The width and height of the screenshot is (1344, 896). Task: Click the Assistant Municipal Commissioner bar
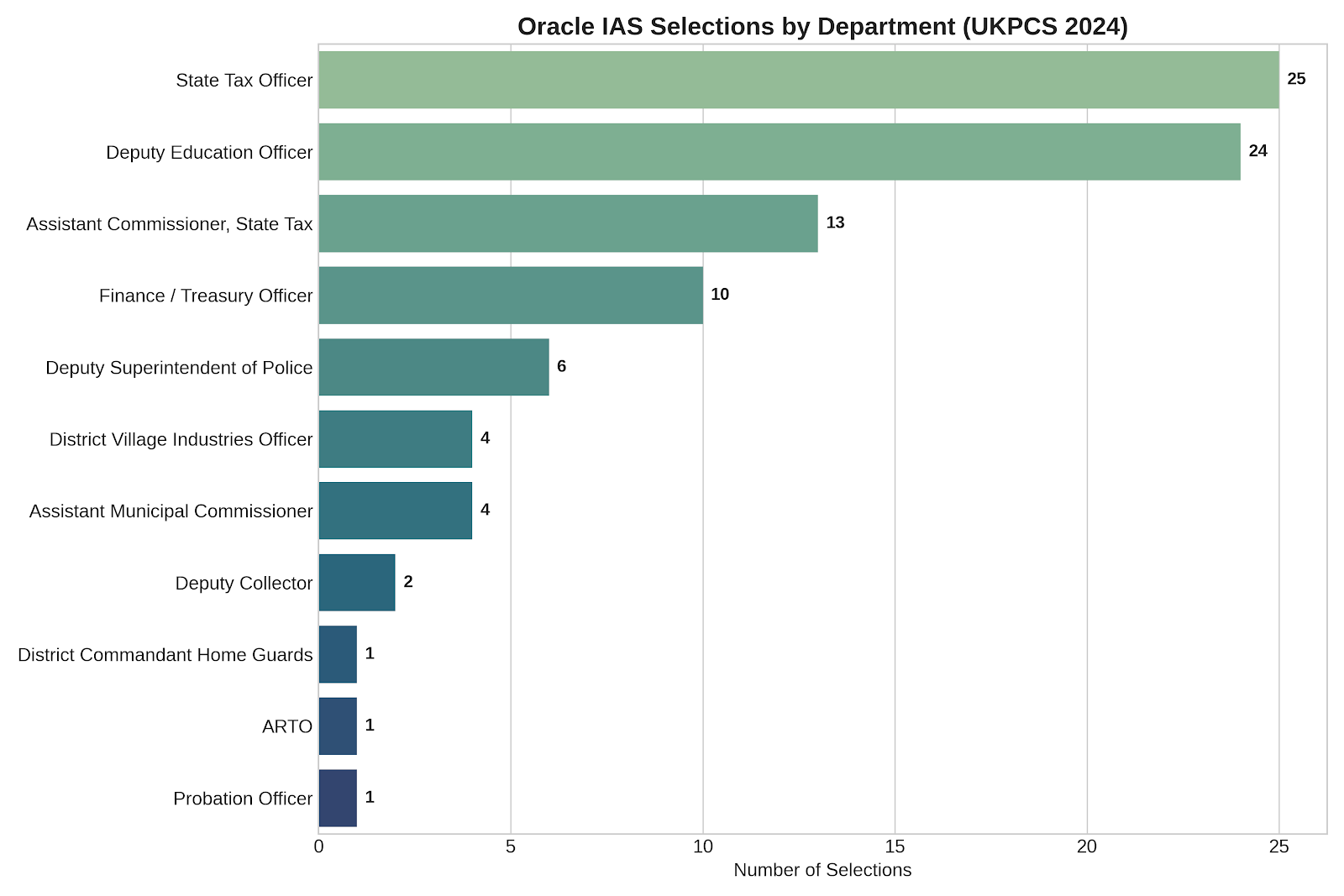coord(396,511)
